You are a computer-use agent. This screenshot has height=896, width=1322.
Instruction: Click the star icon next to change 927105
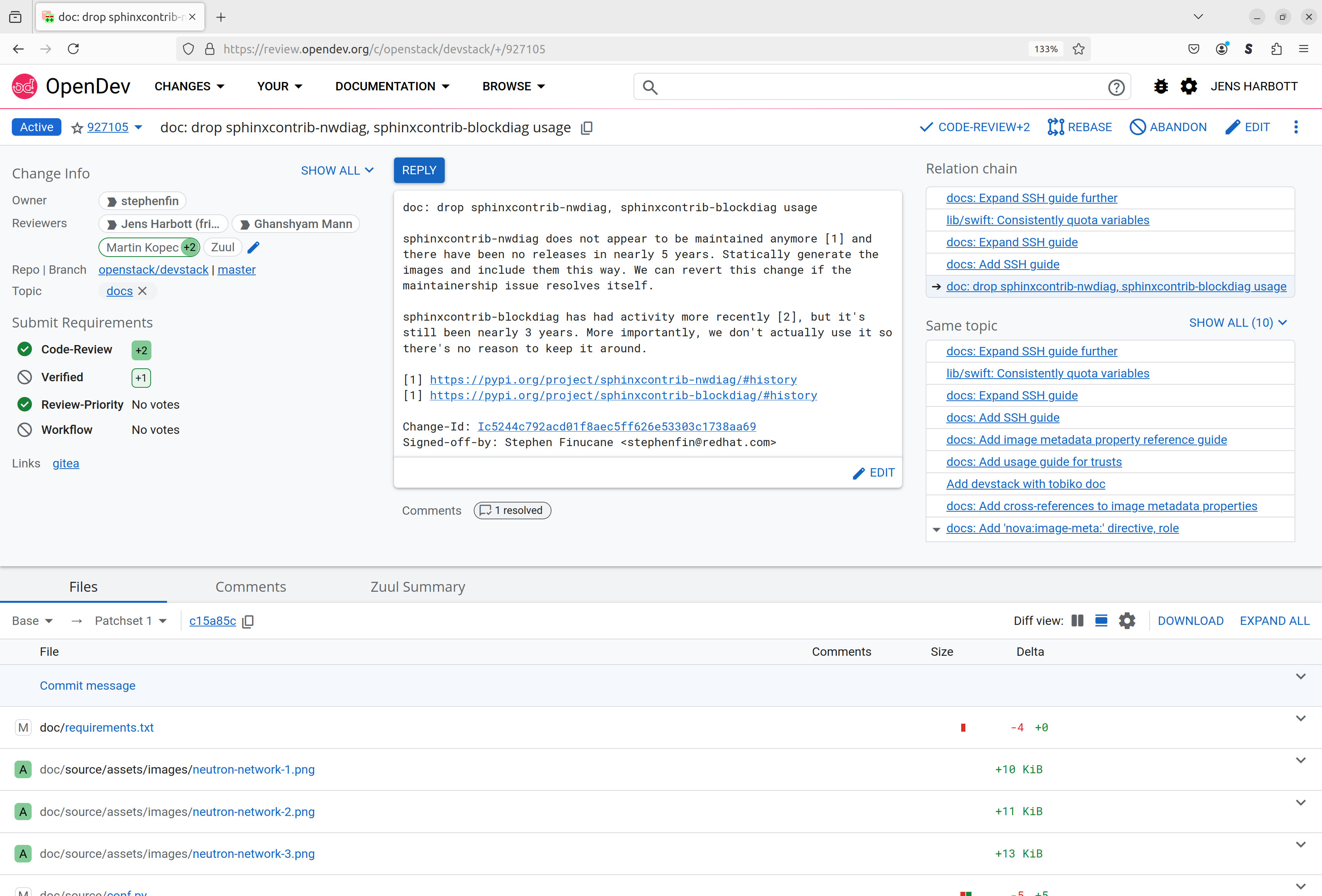point(77,128)
